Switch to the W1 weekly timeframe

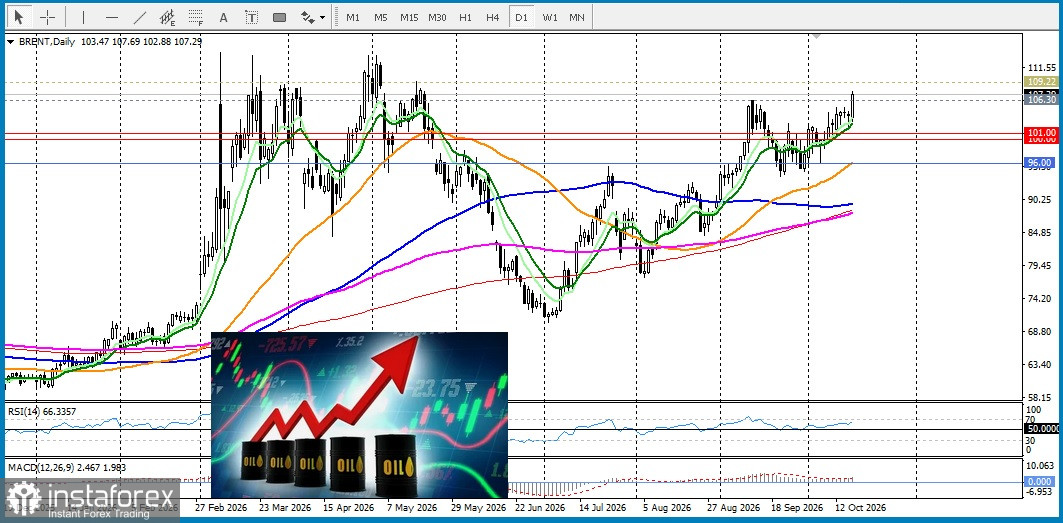coord(550,17)
